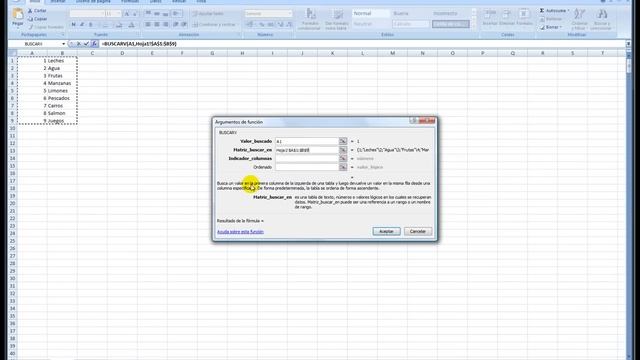
Task: Click the Valor_buscado input field
Action: pos(307,141)
